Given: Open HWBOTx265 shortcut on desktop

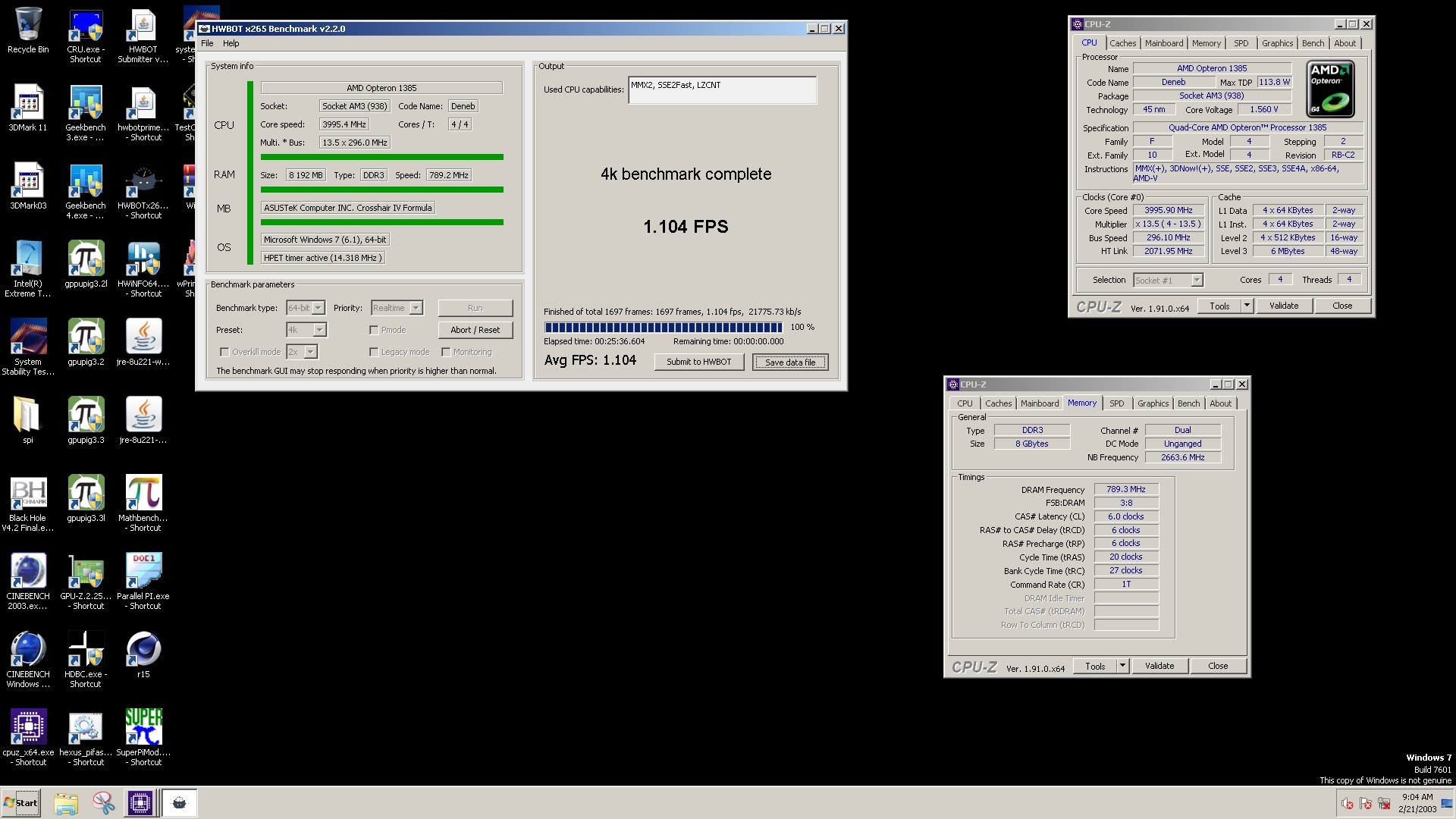Looking at the screenshot, I should point(143,192).
